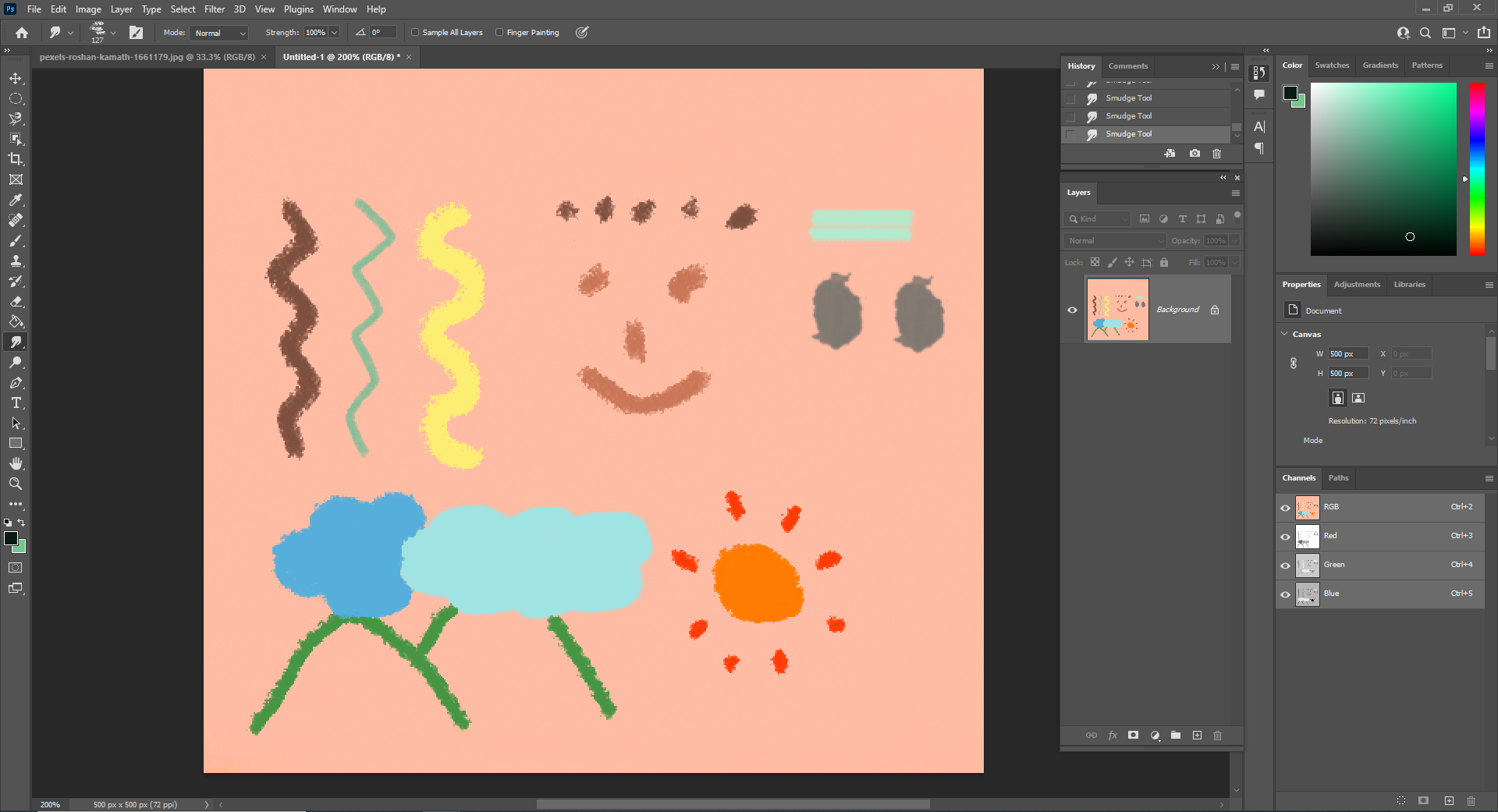Image resolution: width=1498 pixels, height=812 pixels.
Task: Switch to Gradients tab
Action: (x=1380, y=66)
